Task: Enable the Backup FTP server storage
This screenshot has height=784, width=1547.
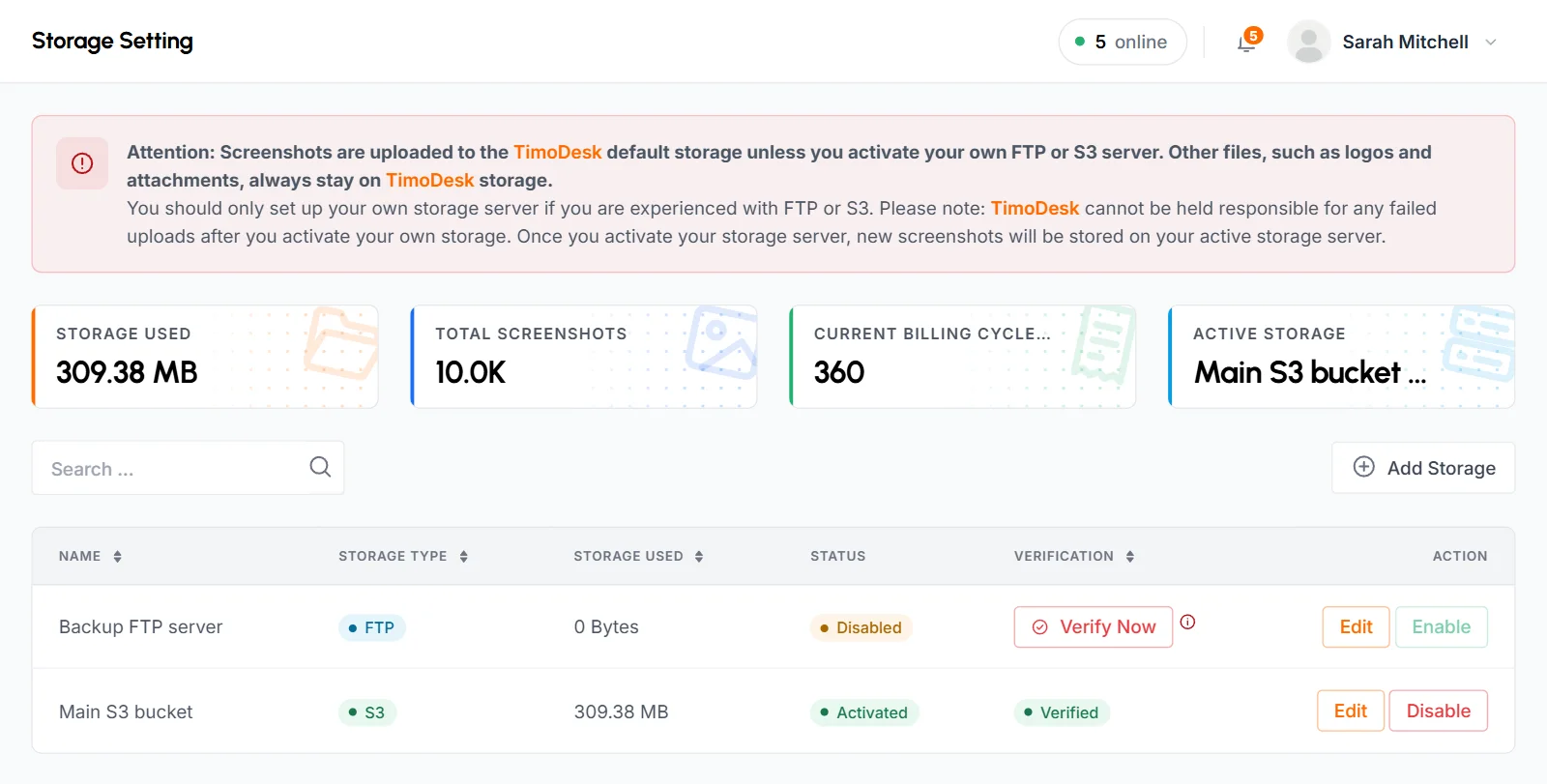Action: 1441,626
